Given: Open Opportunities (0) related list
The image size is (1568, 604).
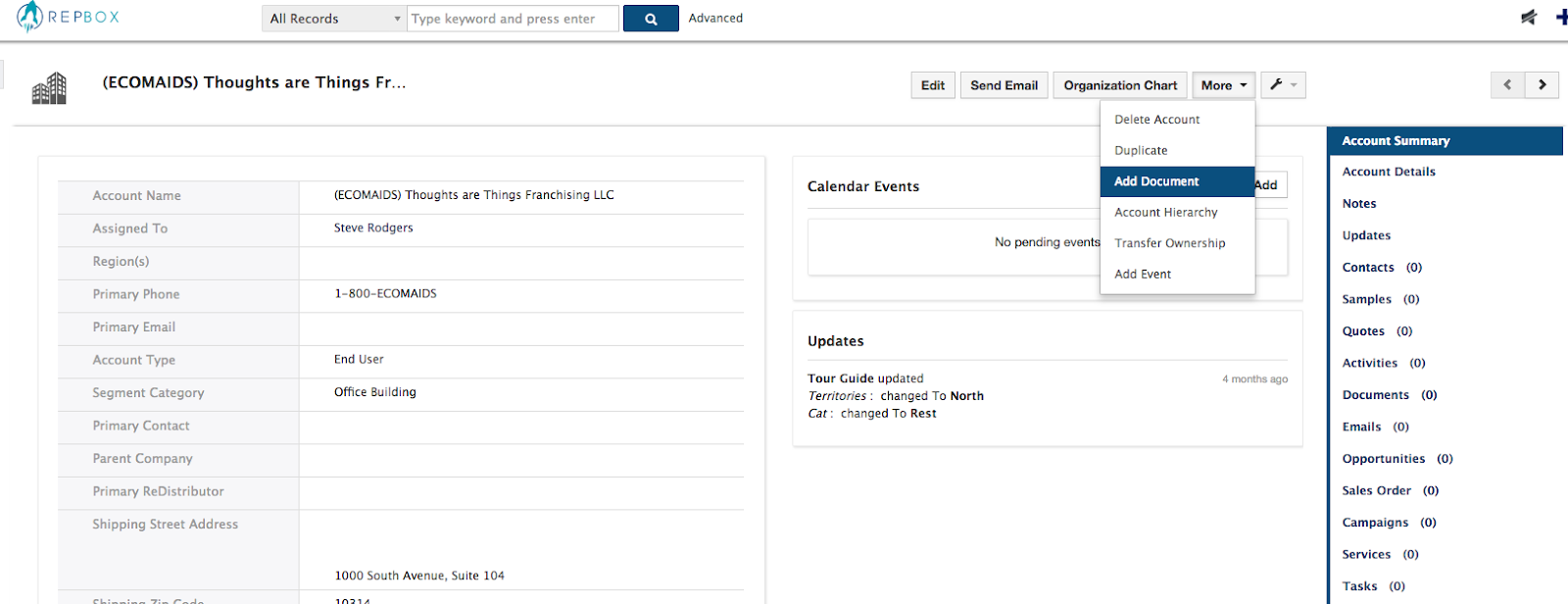Looking at the screenshot, I should tap(1397, 459).
